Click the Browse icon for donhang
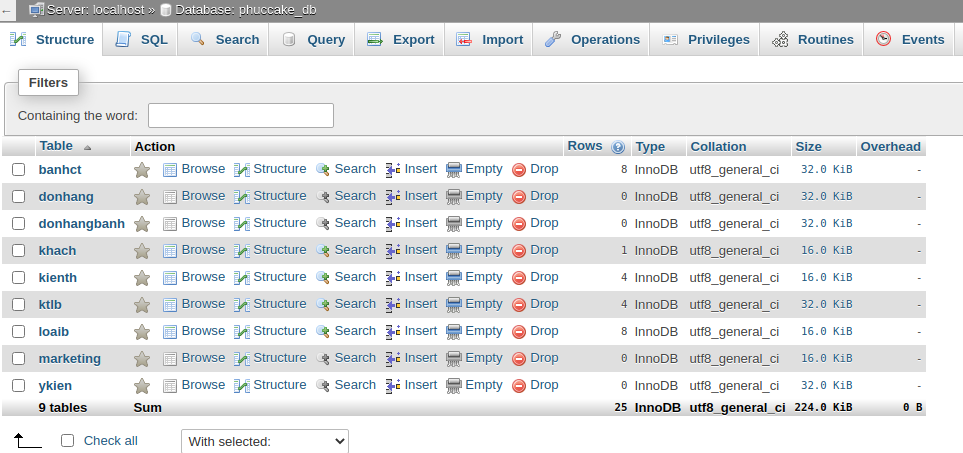This screenshot has height=453, width=963. pyautogui.click(x=170, y=197)
